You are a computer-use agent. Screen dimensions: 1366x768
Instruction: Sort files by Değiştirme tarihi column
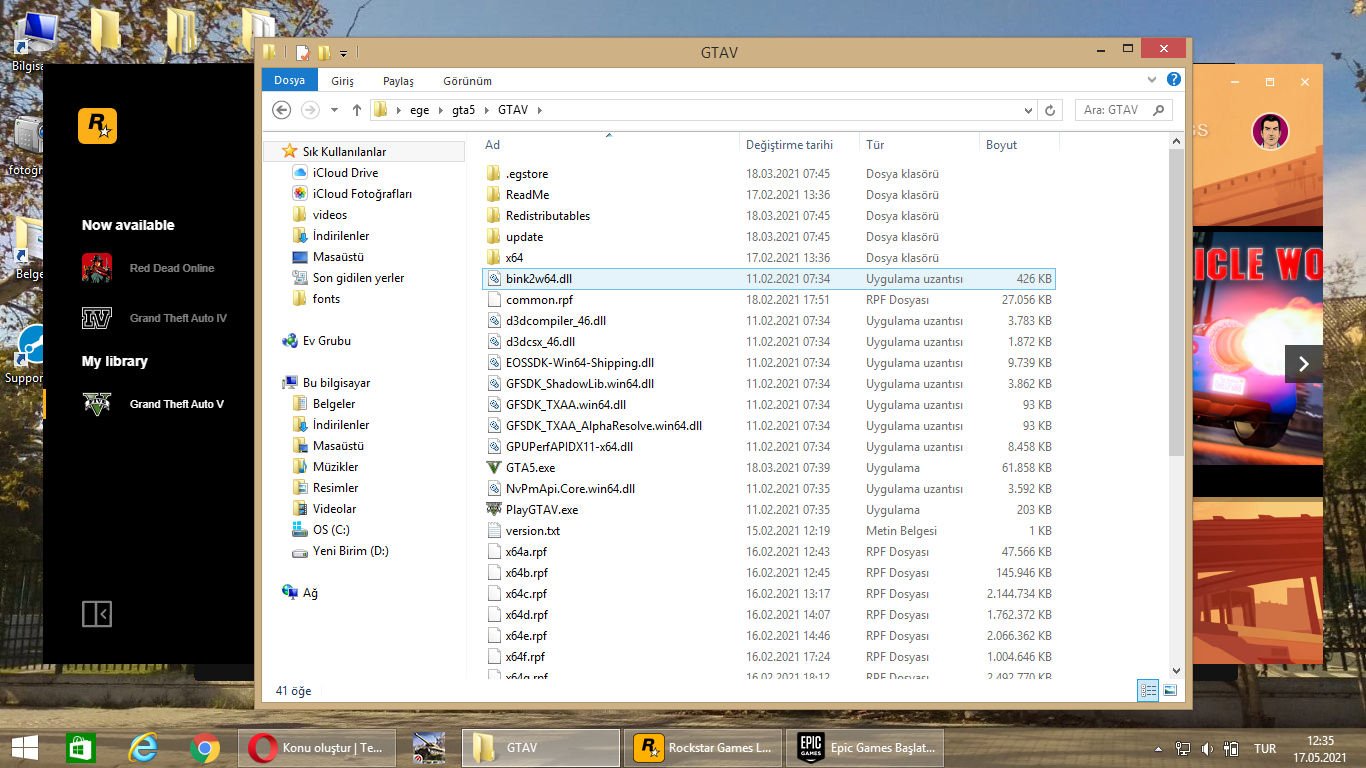tap(800, 145)
